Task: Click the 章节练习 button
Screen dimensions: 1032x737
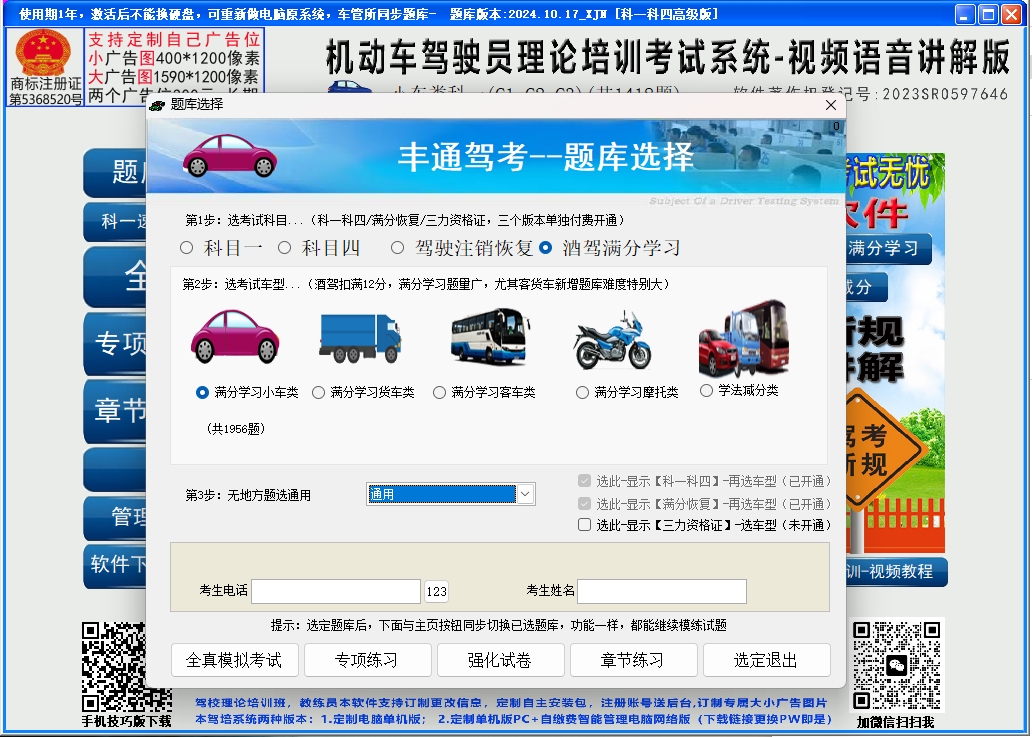Action: [x=633, y=660]
